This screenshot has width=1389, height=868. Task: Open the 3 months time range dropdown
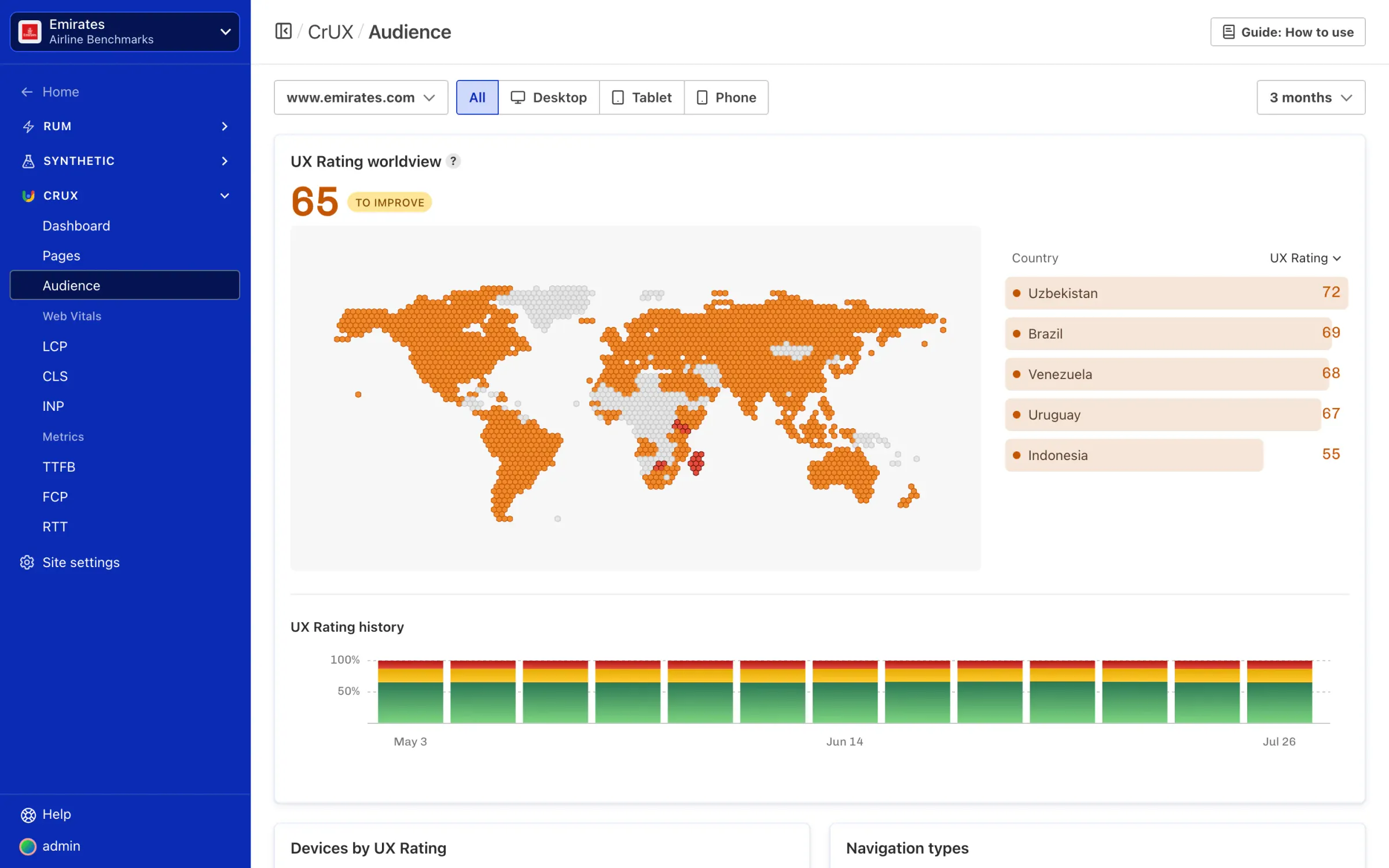1311,97
